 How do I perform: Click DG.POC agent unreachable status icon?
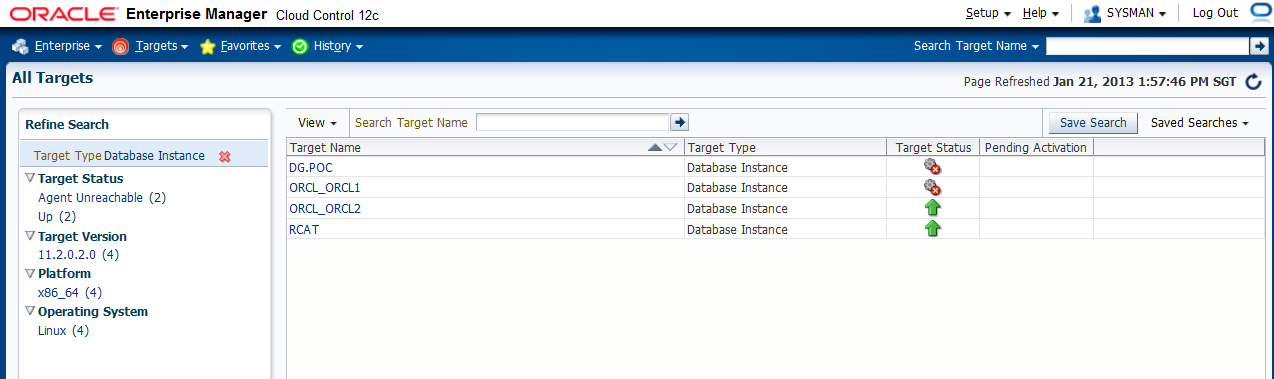tap(933, 167)
